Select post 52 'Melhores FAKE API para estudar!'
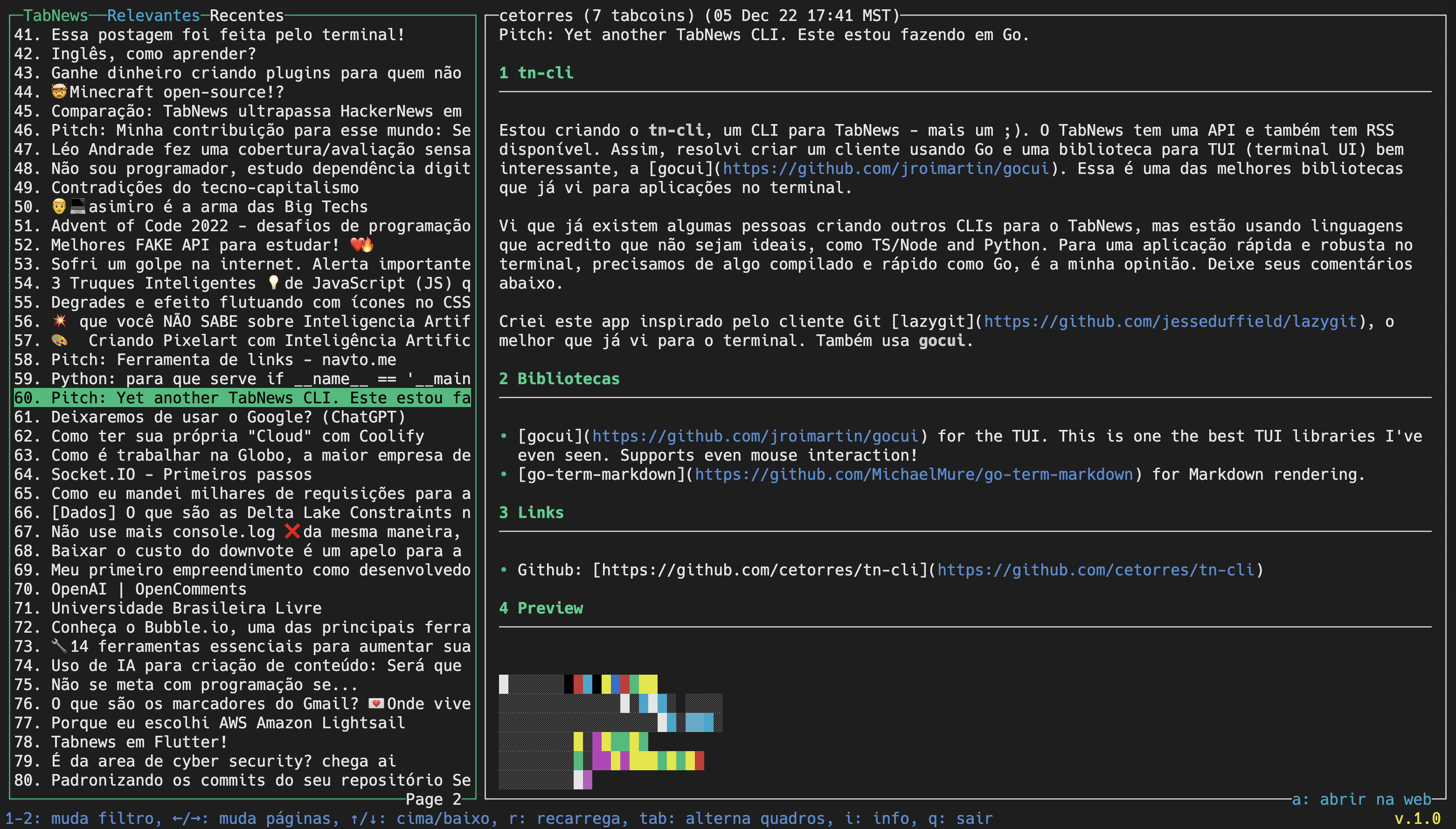 coord(242,245)
